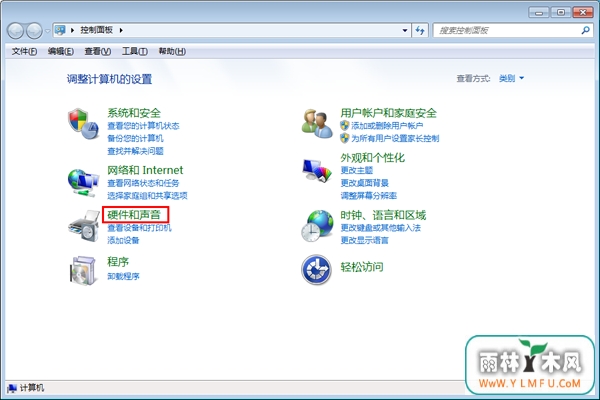Click the 调整计算机的设置 heading text
This screenshot has width=600, height=400.
pos(109,79)
